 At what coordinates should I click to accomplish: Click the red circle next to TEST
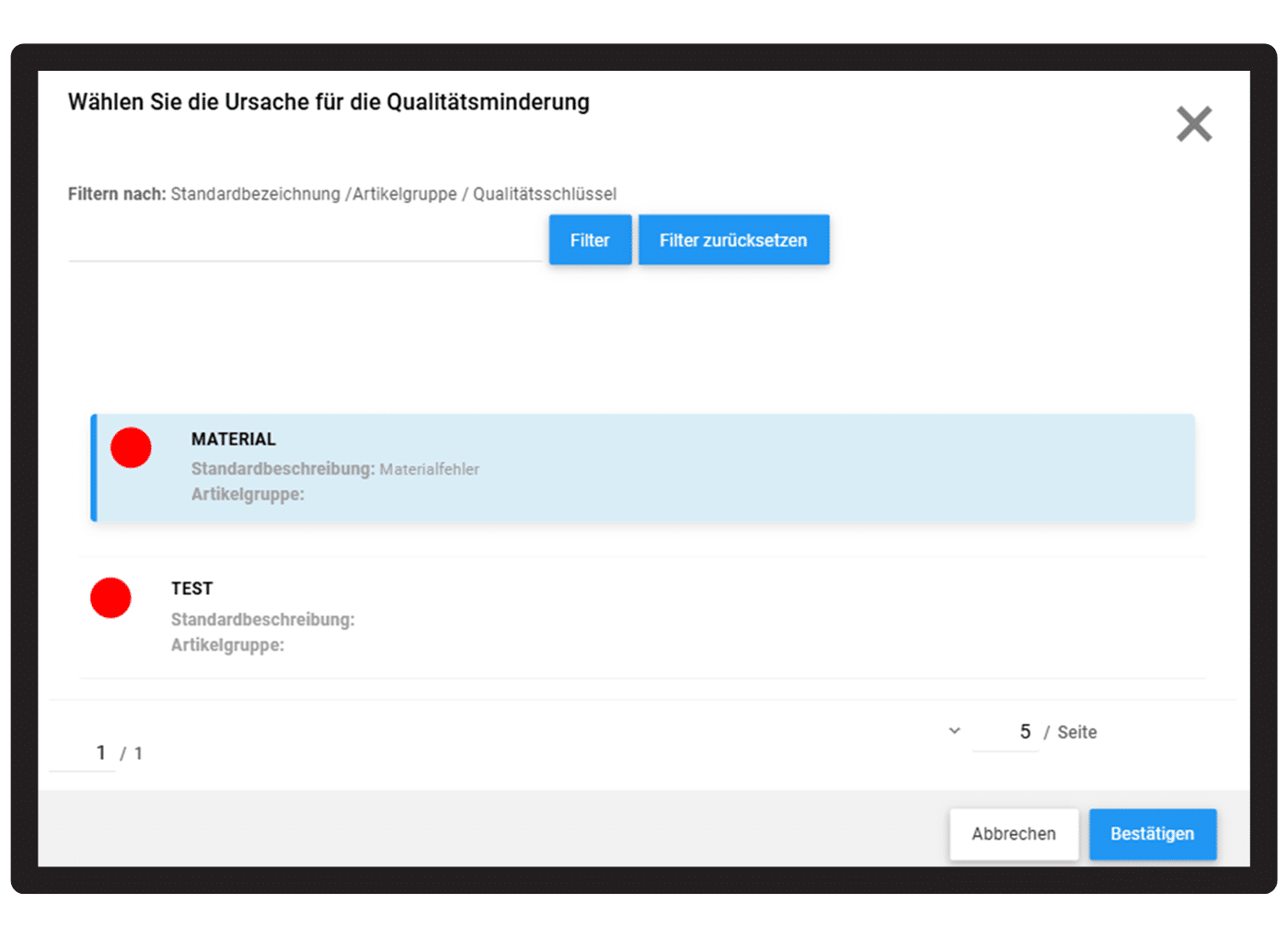(110, 598)
